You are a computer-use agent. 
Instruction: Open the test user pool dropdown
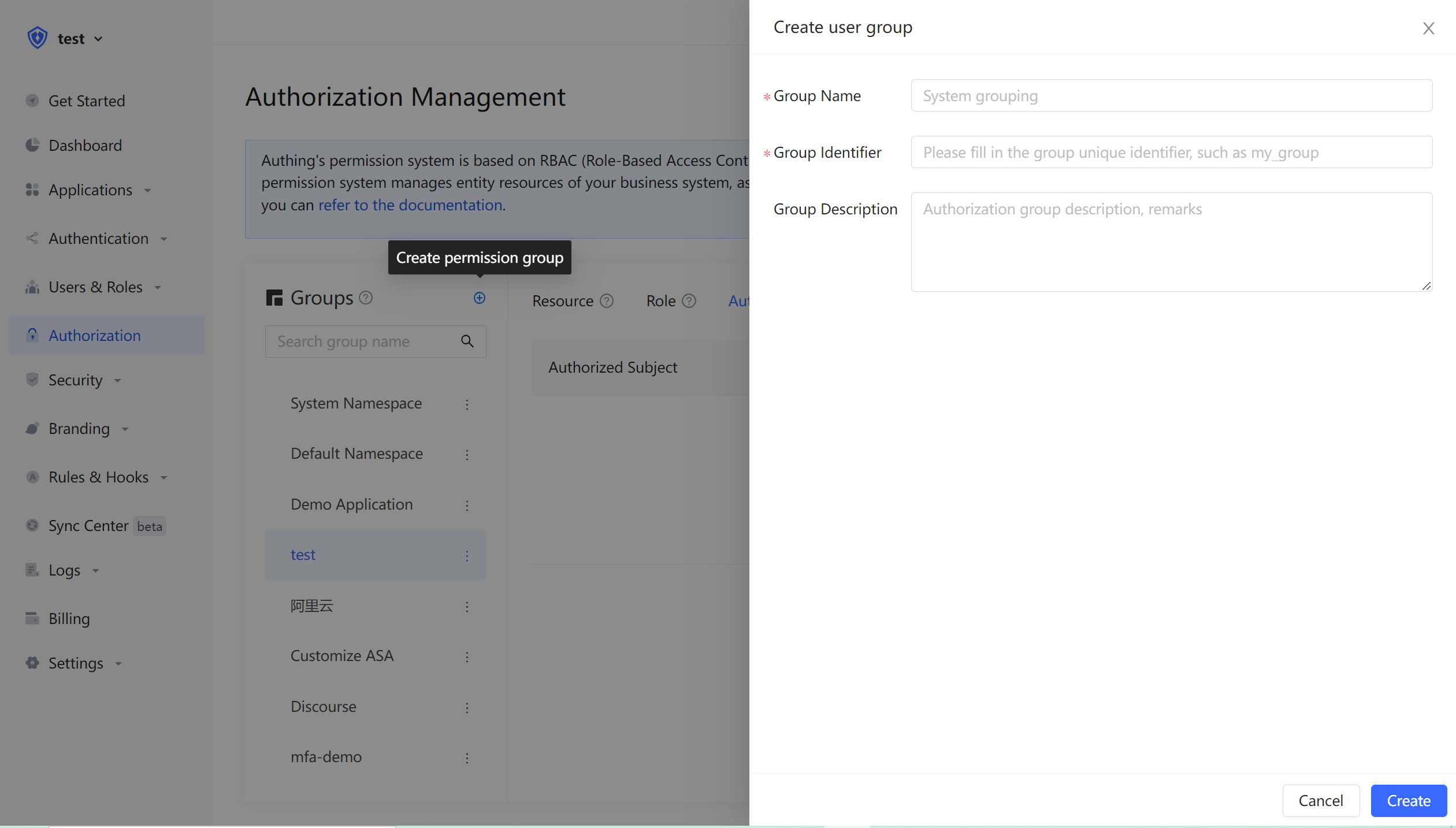pyautogui.click(x=80, y=39)
